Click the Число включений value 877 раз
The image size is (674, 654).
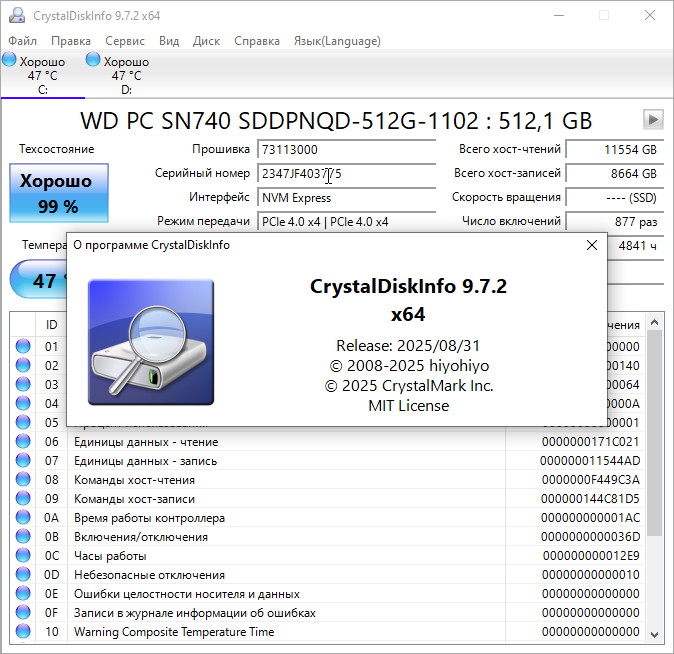pos(615,221)
